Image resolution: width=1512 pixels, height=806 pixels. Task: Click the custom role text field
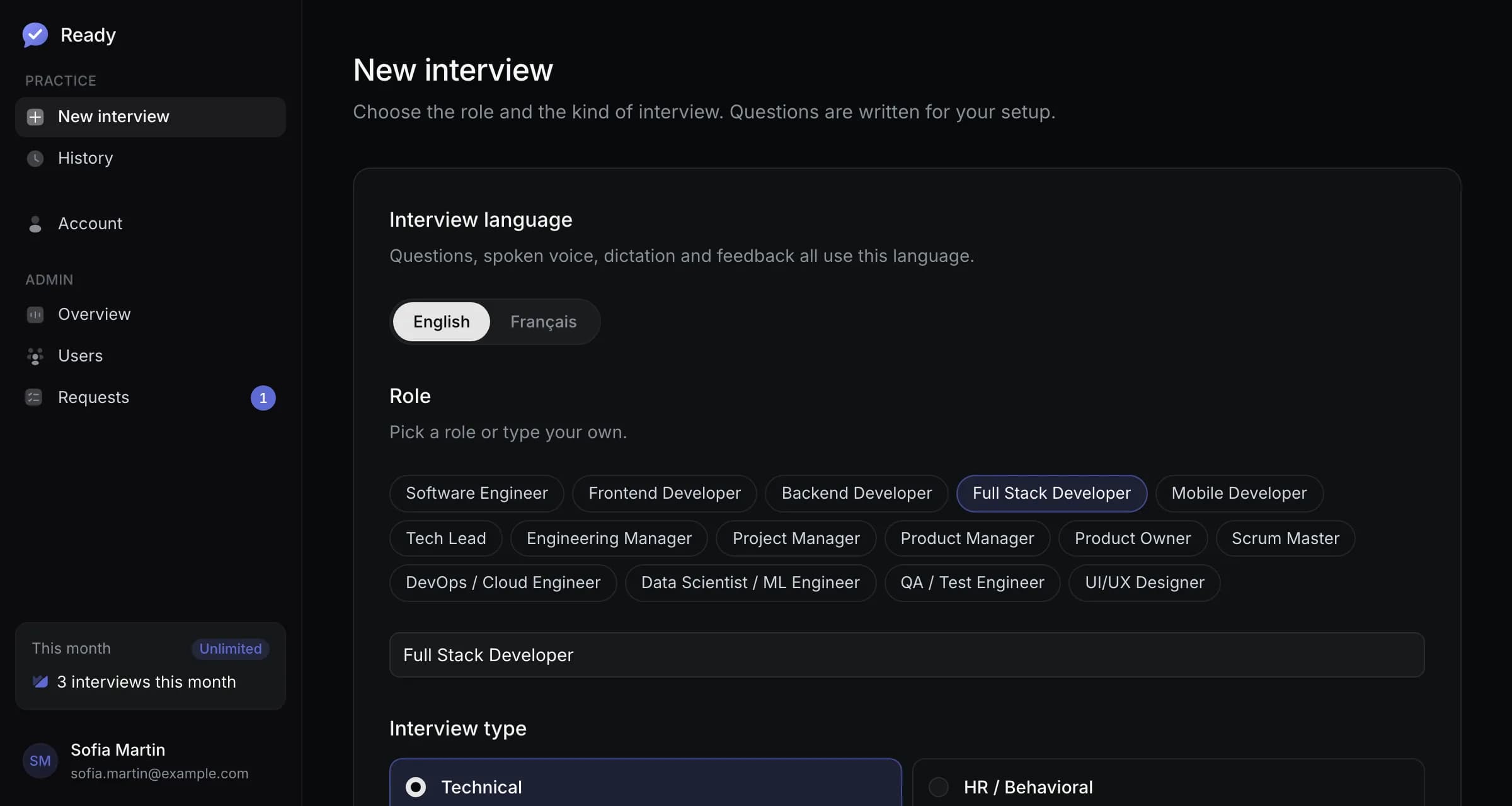click(x=907, y=655)
